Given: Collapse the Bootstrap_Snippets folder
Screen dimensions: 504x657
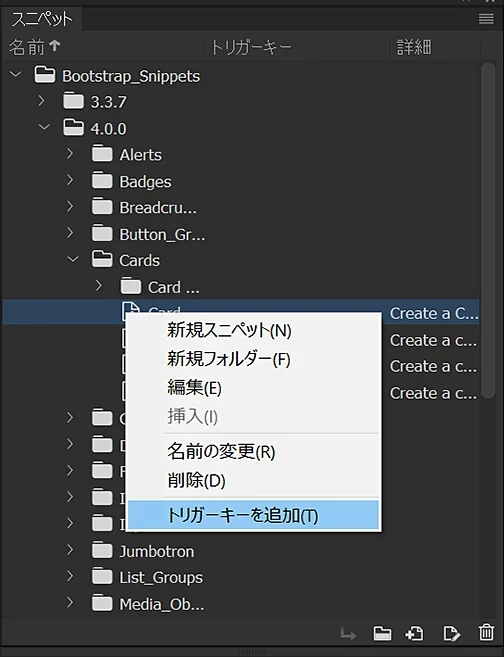Looking at the screenshot, I should pos(16,75).
